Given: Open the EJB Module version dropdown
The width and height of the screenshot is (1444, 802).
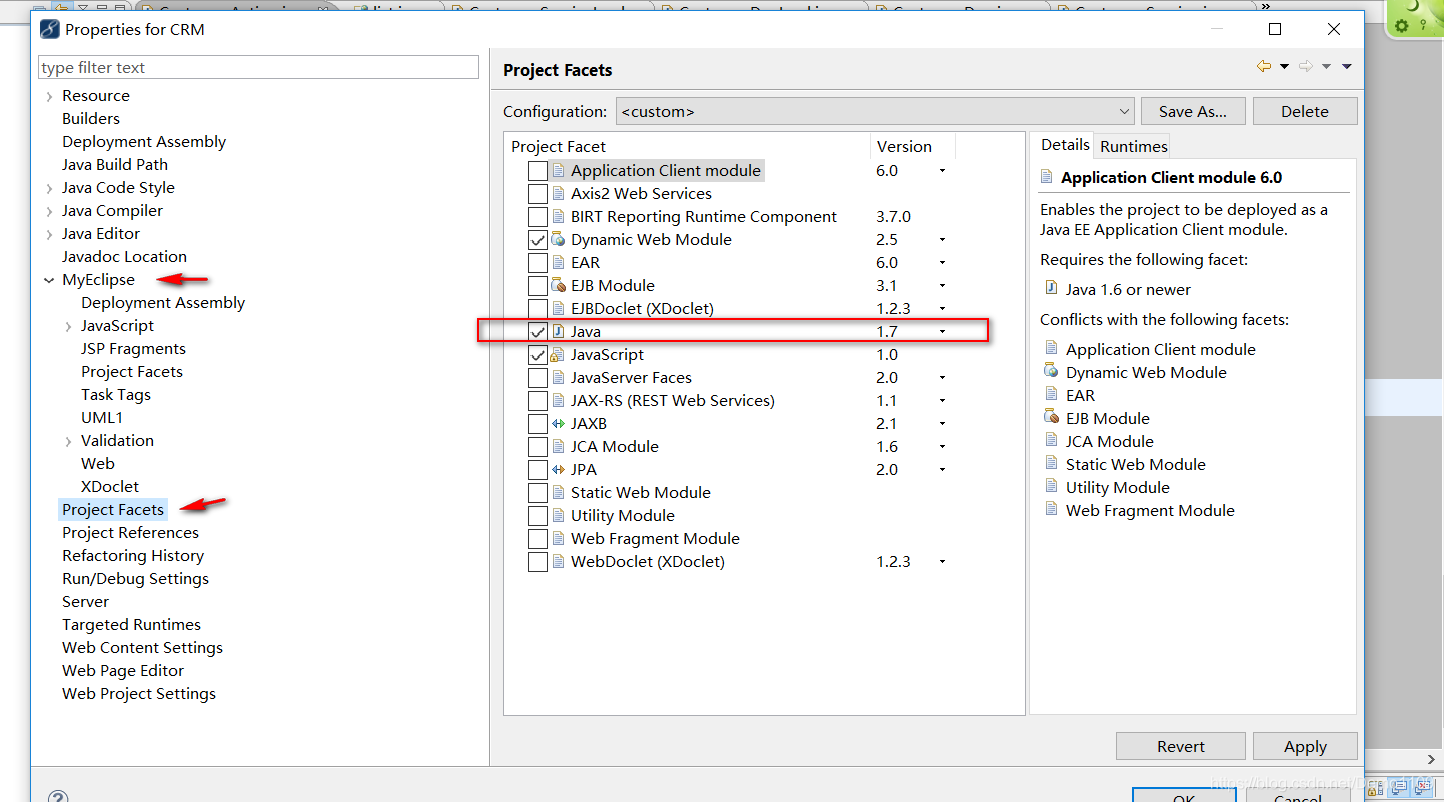Looking at the screenshot, I should (942, 286).
